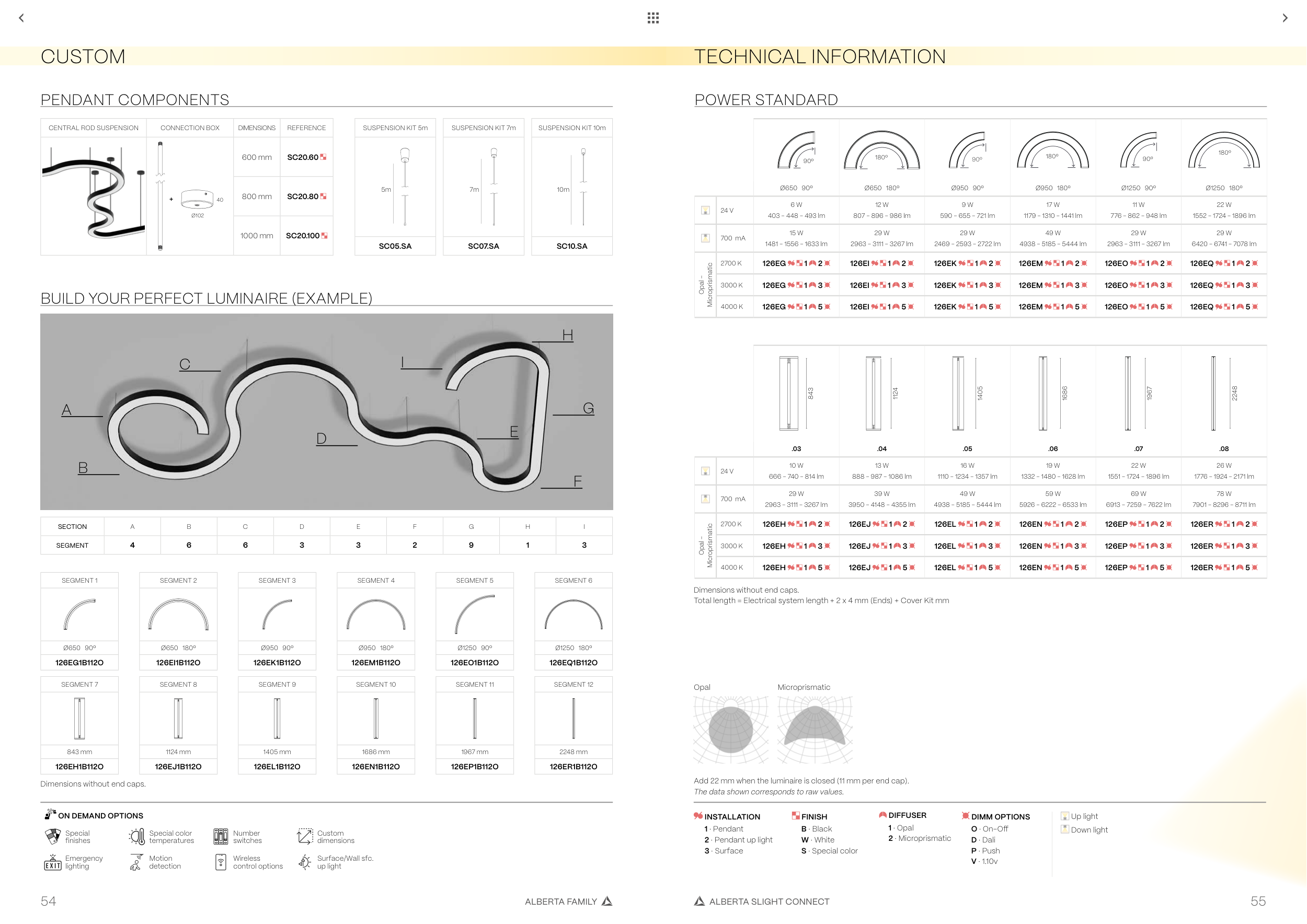The width and height of the screenshot is (1307, 924).
Task: Open the page grid overview icon
Action: tap(653, 18)
